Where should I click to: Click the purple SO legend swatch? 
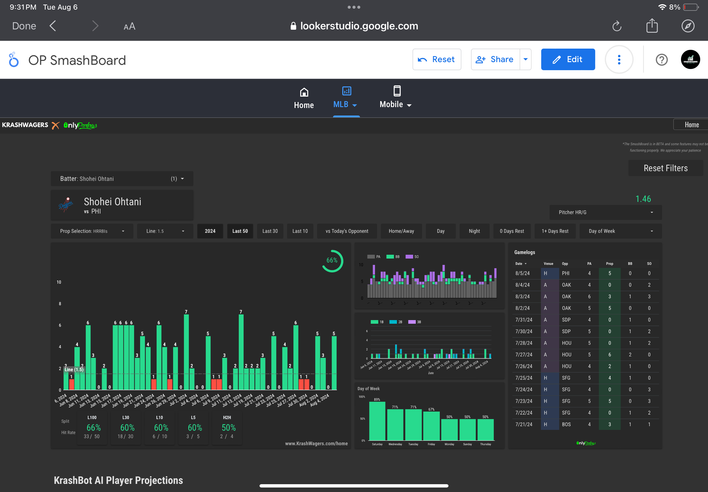click(410, 256)
